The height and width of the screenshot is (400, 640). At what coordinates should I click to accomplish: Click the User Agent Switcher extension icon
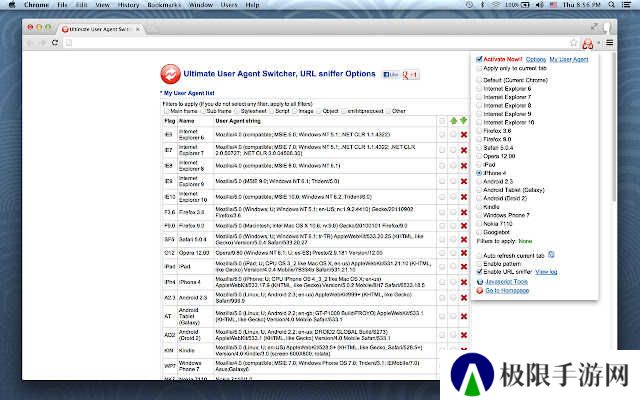[x=588, y=43]
